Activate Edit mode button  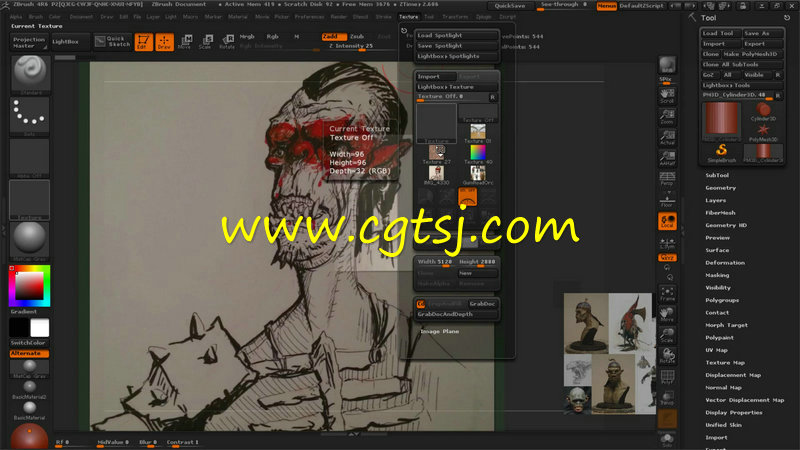143,42
